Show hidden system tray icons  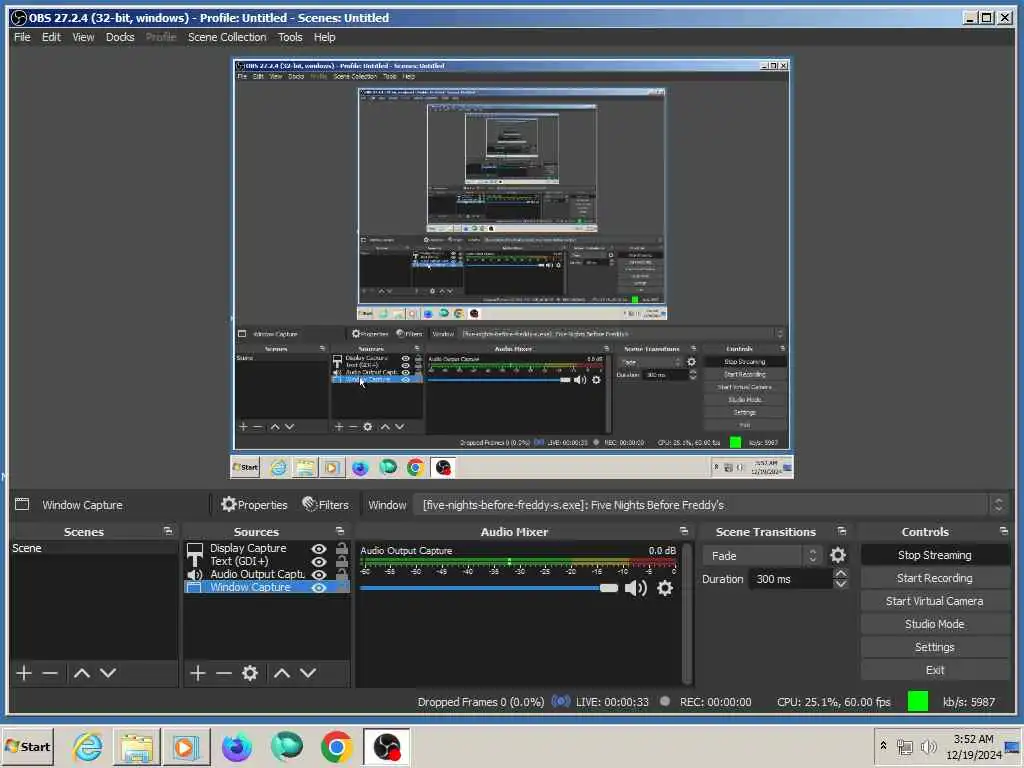884,745
